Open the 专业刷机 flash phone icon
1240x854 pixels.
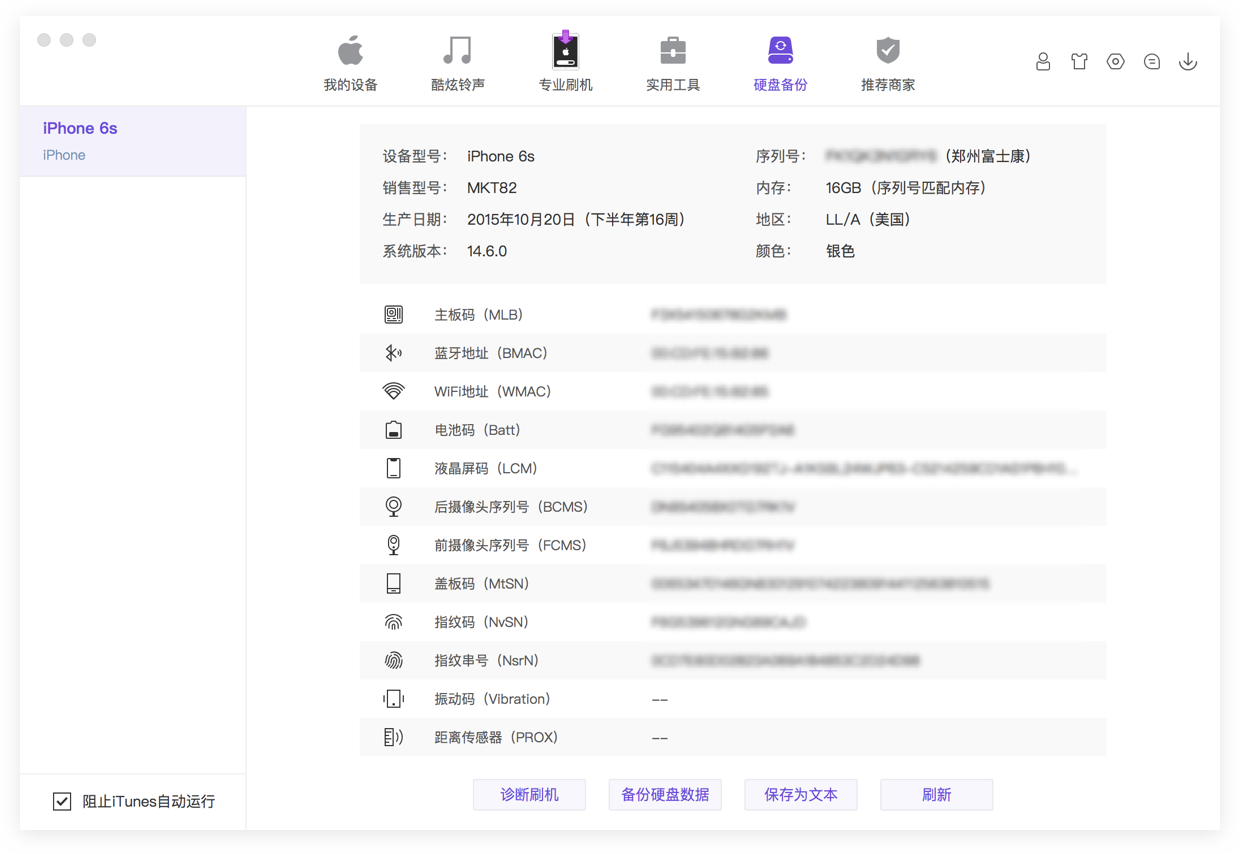pos(565,49)
